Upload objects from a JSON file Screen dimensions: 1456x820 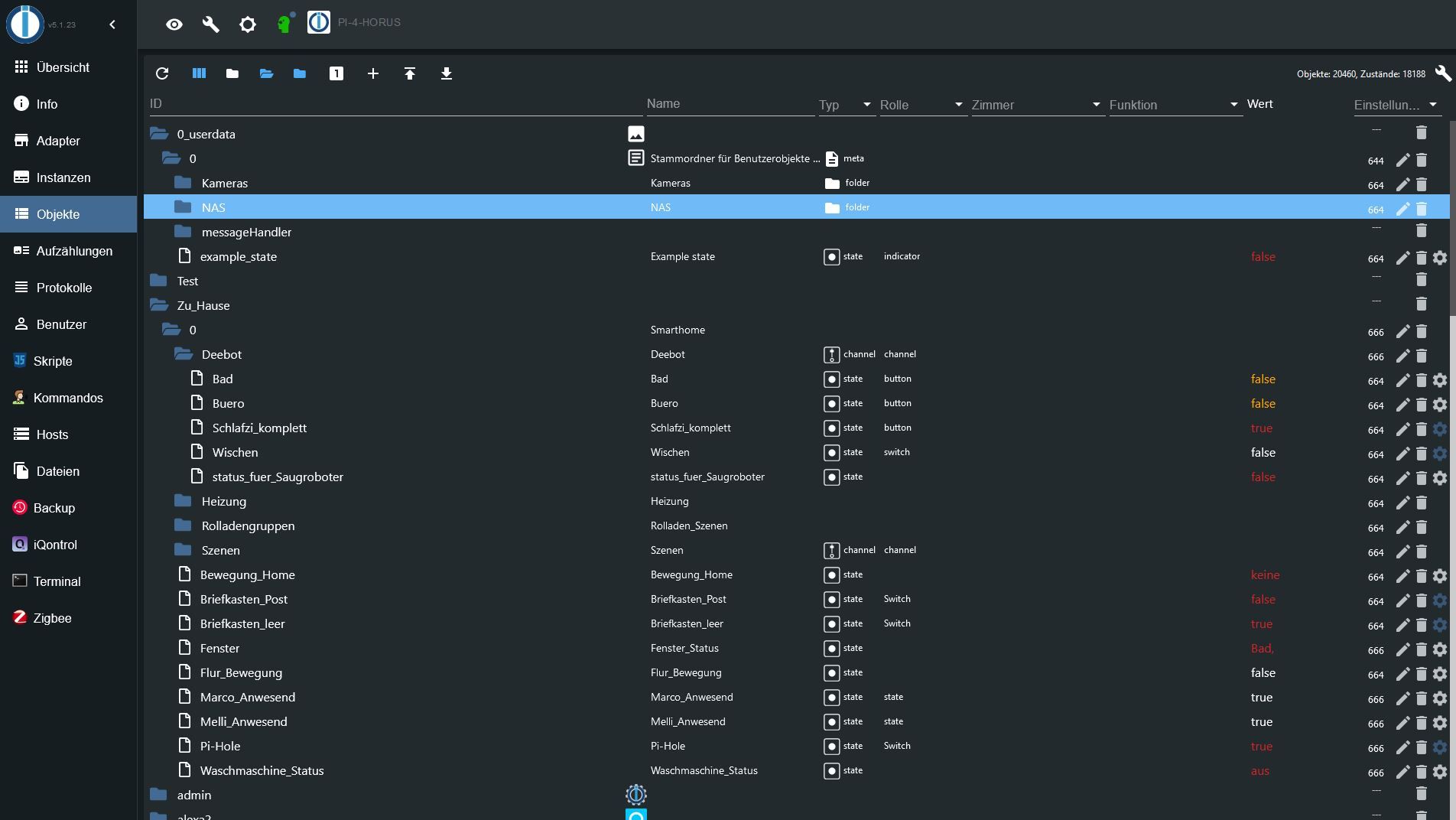(410, 73)
